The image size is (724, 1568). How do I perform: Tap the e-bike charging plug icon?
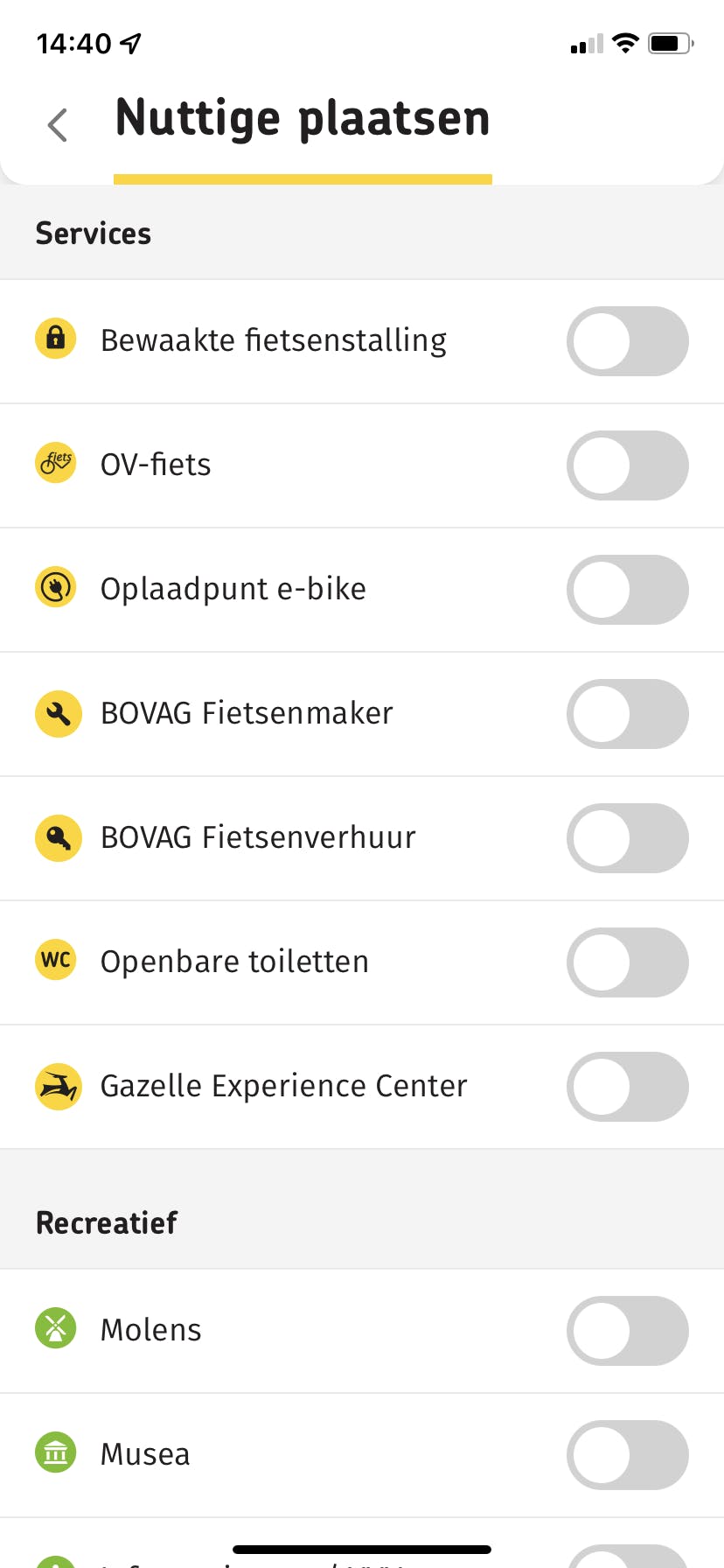(56, 587)
